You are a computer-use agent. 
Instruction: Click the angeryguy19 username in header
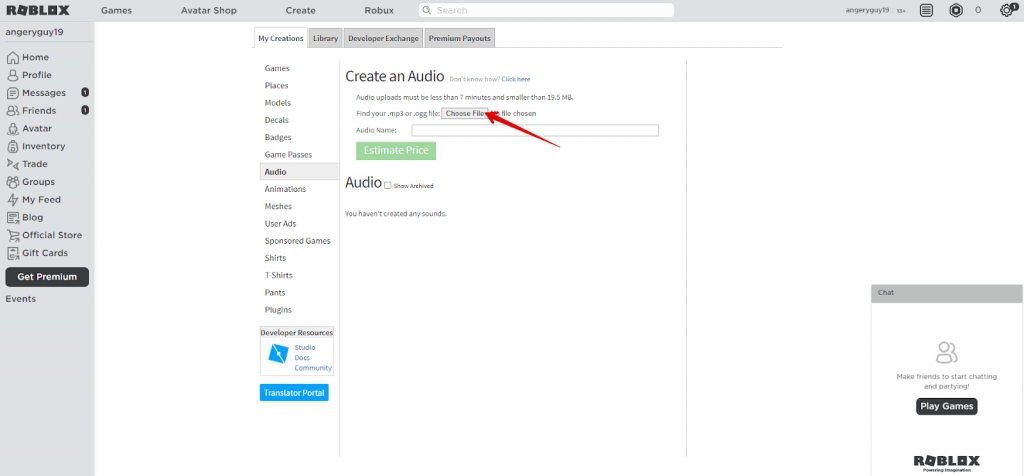pyautogui.click(x=867, y=10)
